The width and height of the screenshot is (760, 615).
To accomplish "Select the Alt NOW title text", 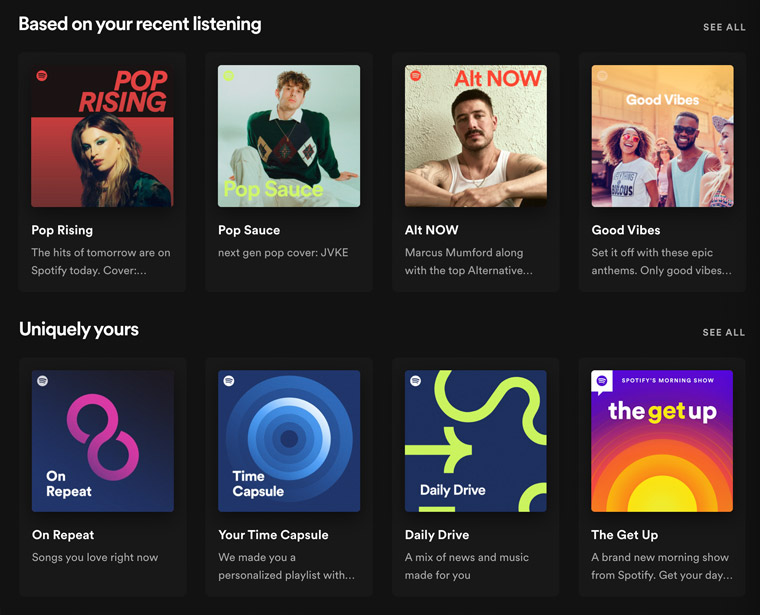I will pos(431,230).
